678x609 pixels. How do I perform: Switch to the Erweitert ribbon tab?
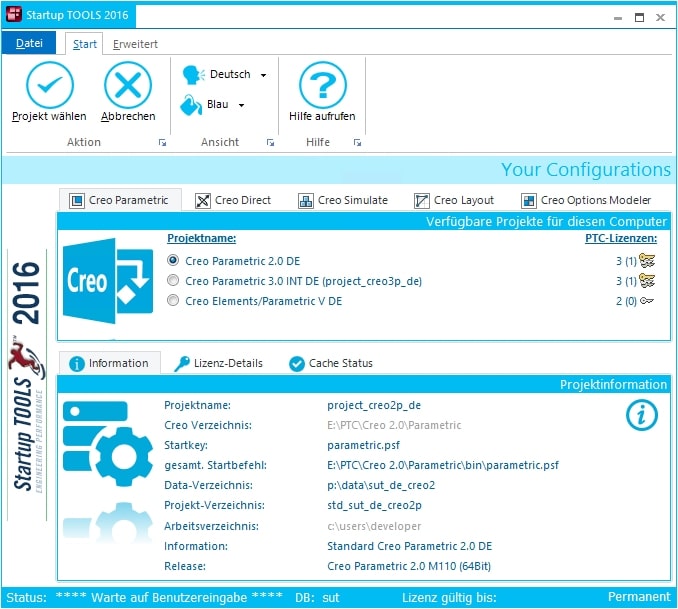(x=135, y=44)
